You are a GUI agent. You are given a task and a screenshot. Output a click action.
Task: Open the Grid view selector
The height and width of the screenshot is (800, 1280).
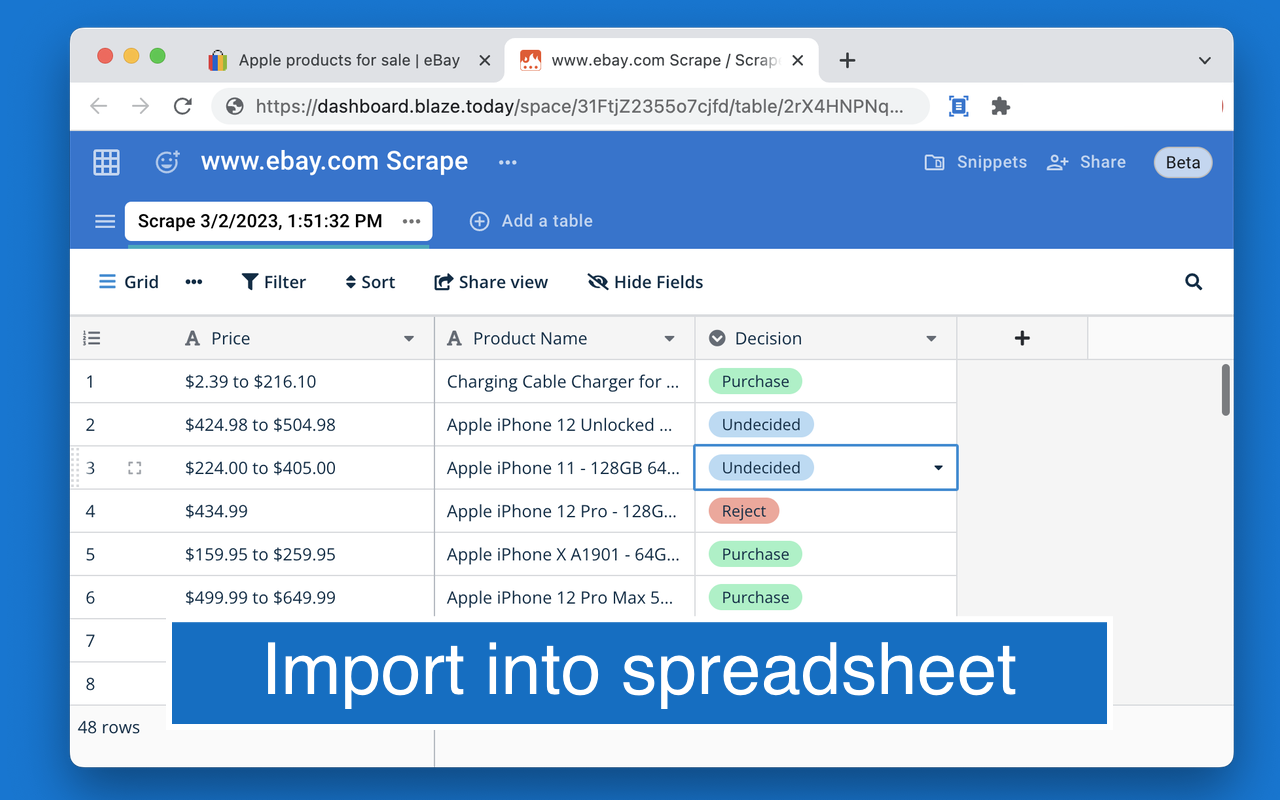[x=128, y=282]
